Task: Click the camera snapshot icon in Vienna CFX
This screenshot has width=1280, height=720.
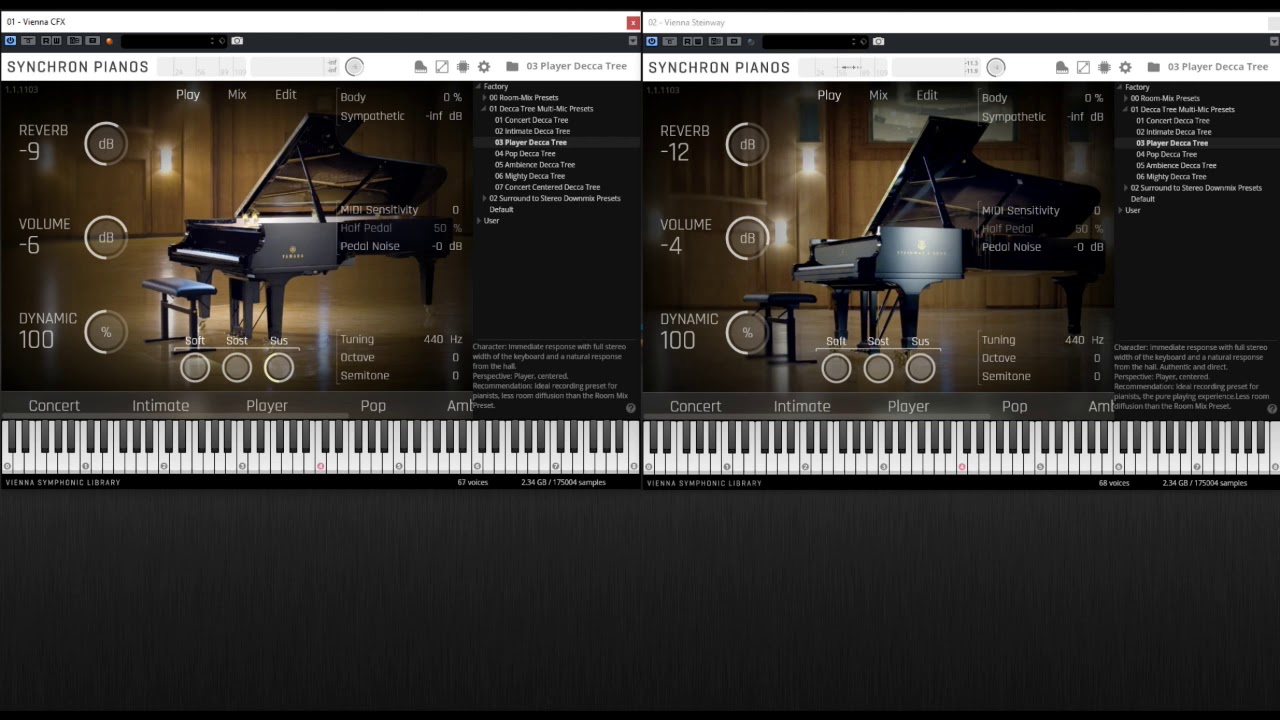Action: (x=237, y=41)
